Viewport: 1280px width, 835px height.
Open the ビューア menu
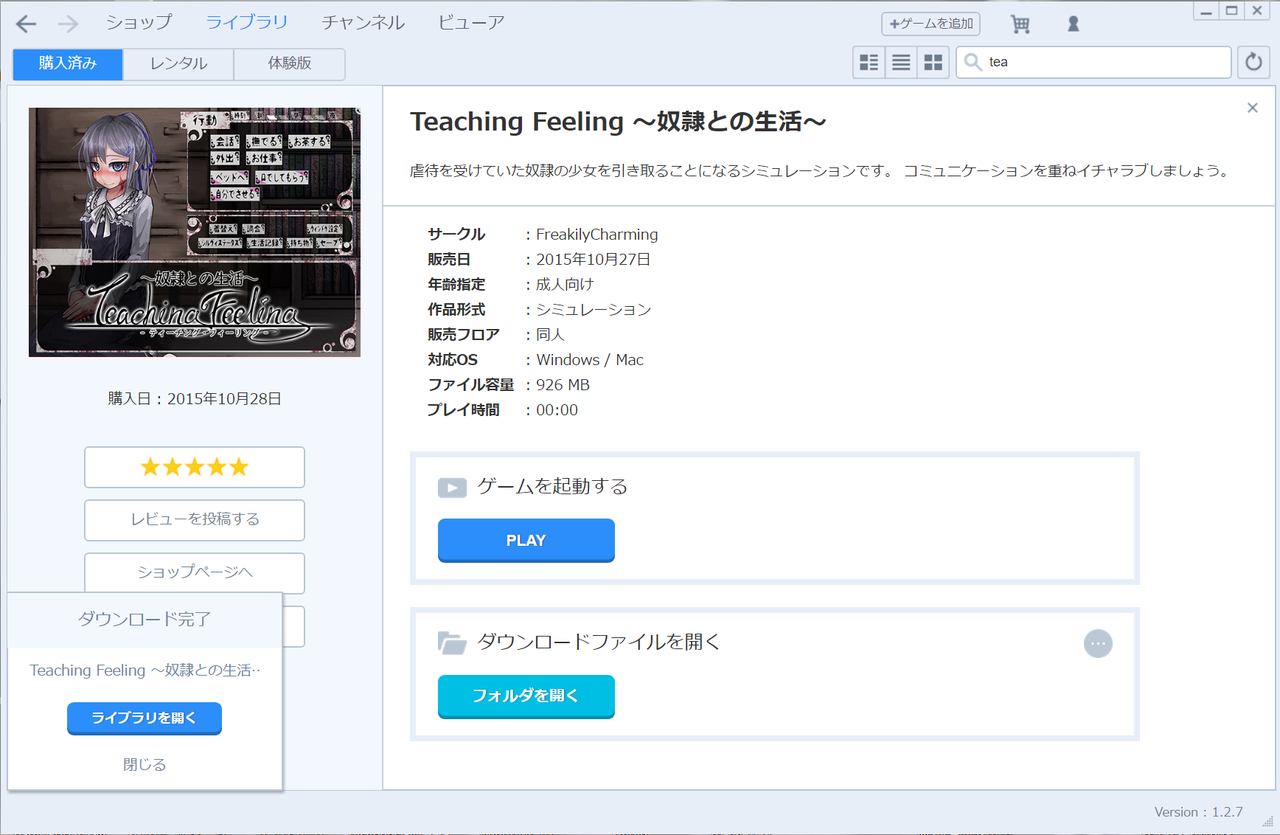click(x=471, y=22)
